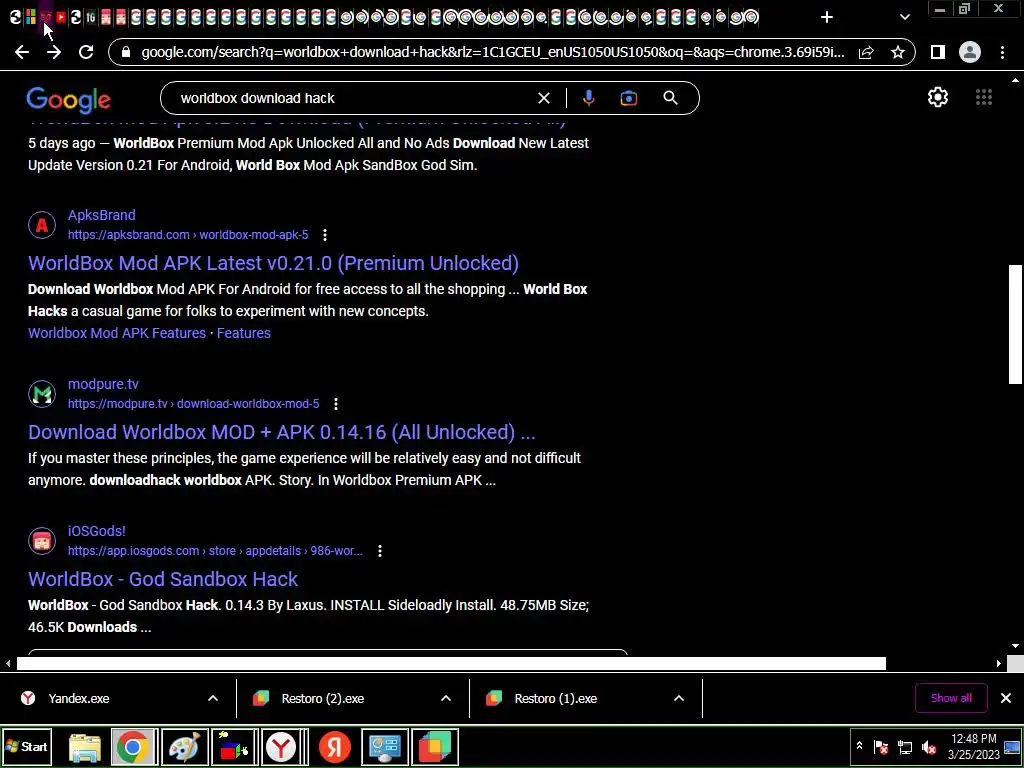Expand options for Restoro (1).exe download
This screenshot has width=1024, height=768.
679,698
